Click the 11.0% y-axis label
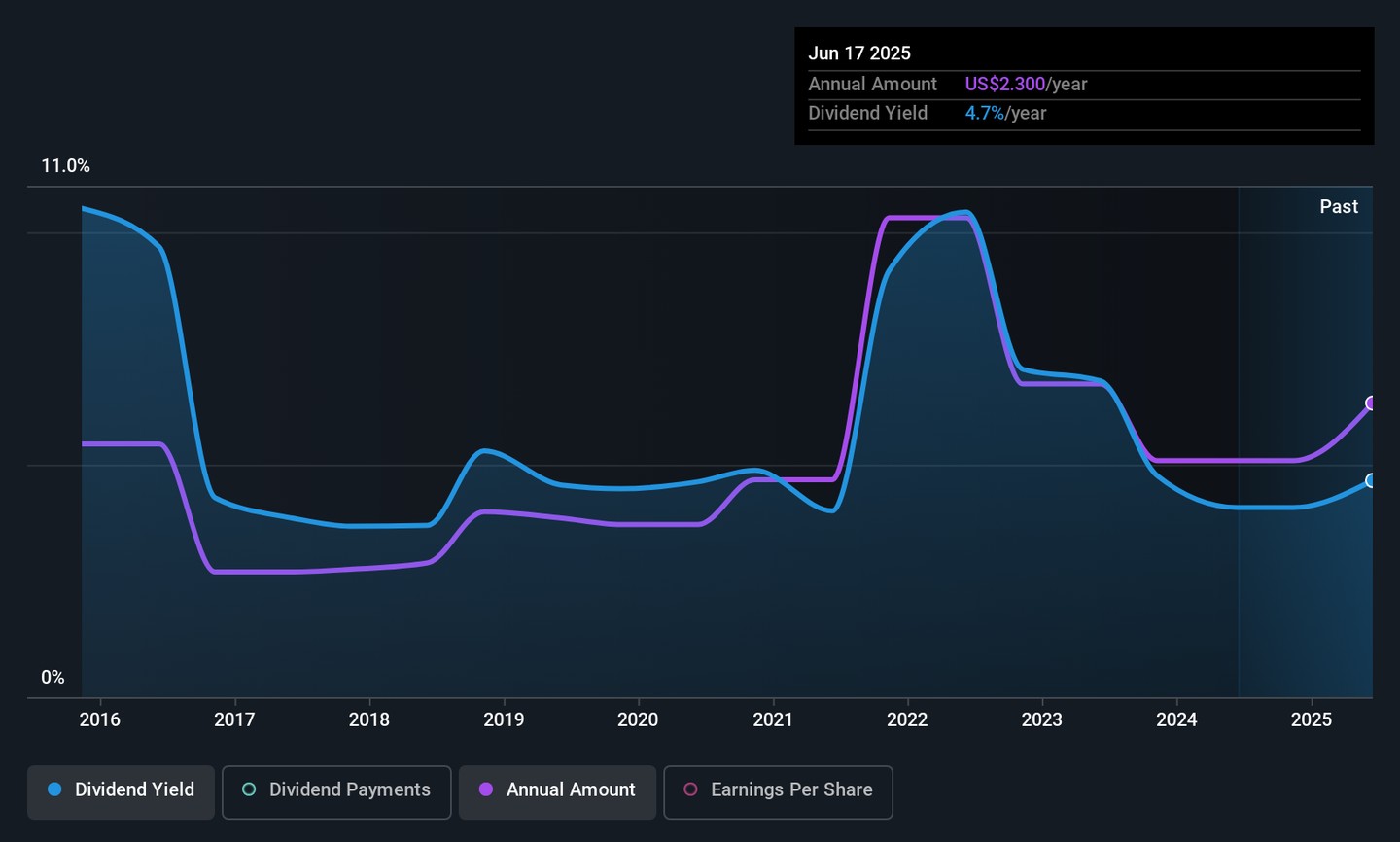The image size is (1400, 842). tap(65, 166)
